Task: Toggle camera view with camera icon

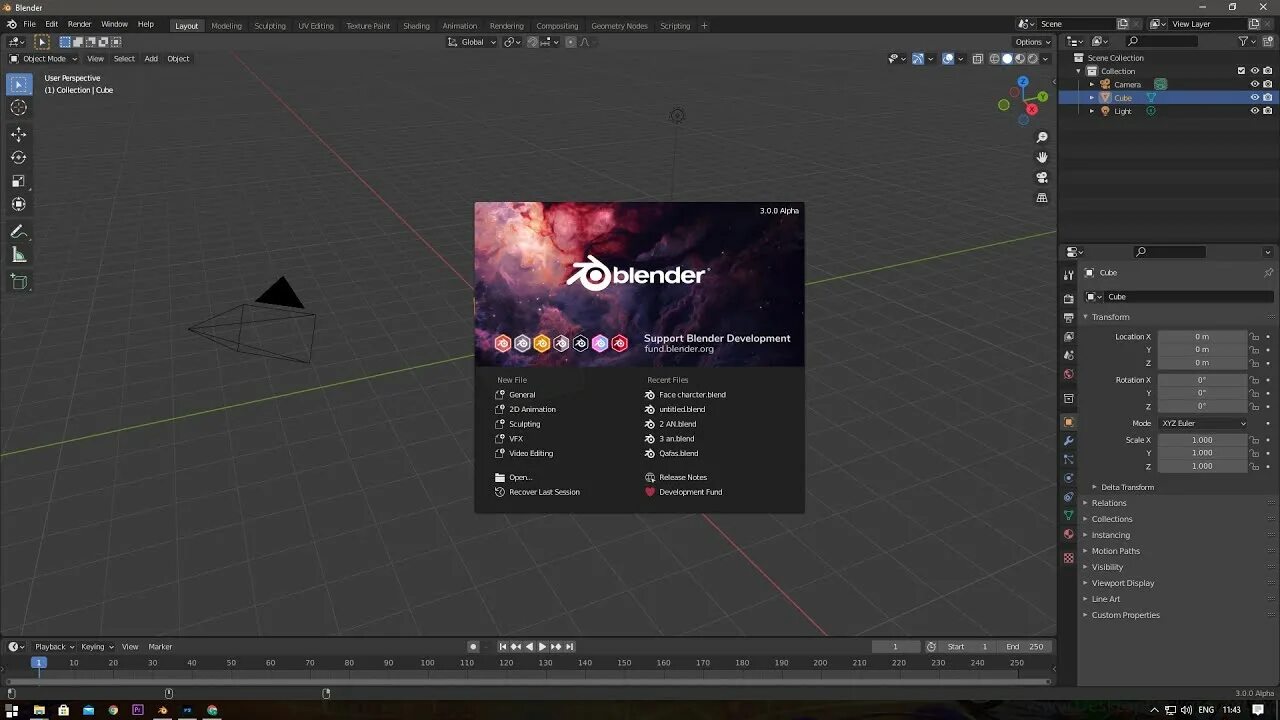Action: pos(1041,177)
